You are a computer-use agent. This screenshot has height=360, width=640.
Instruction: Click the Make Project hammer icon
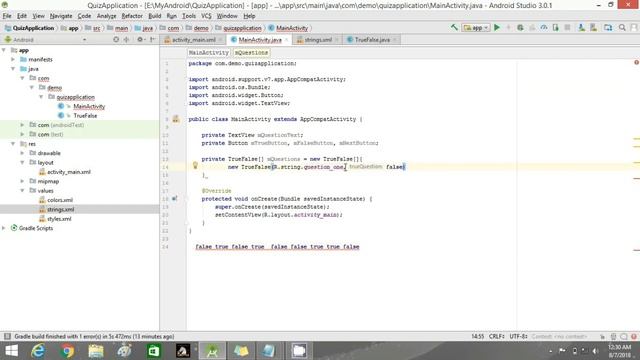click(454, 27)
